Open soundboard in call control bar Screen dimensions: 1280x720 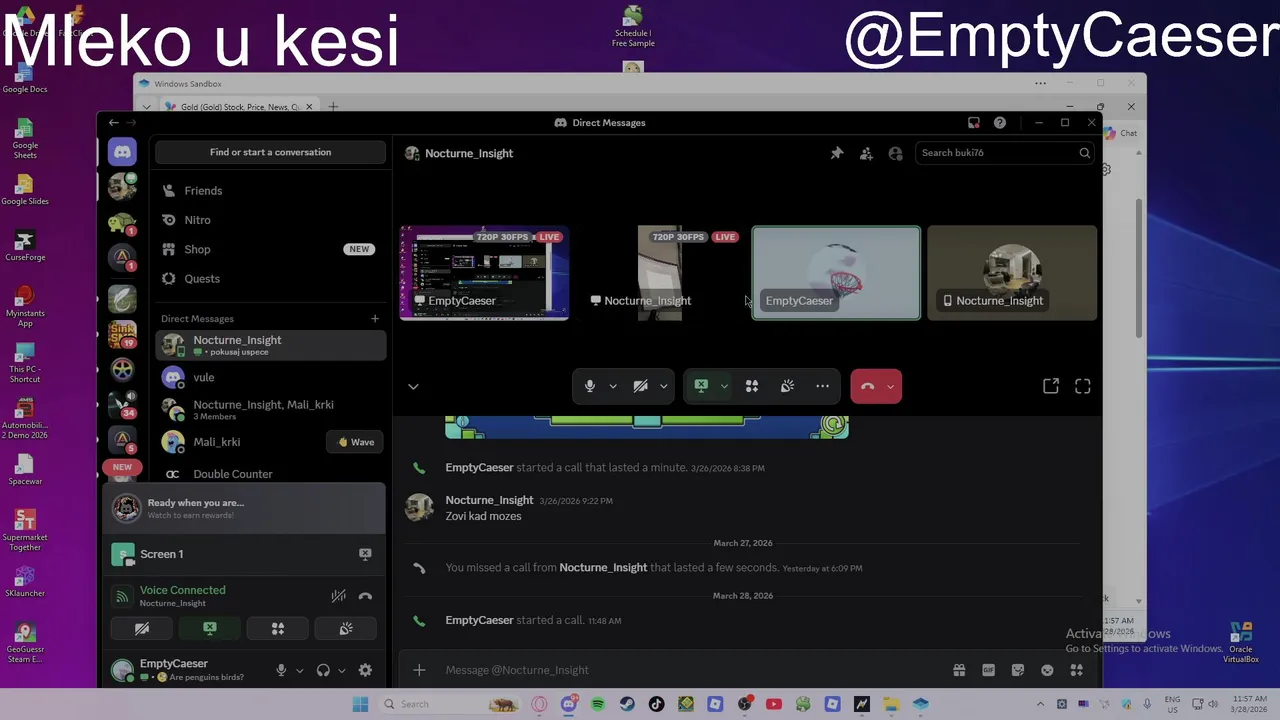coord(787,386)
